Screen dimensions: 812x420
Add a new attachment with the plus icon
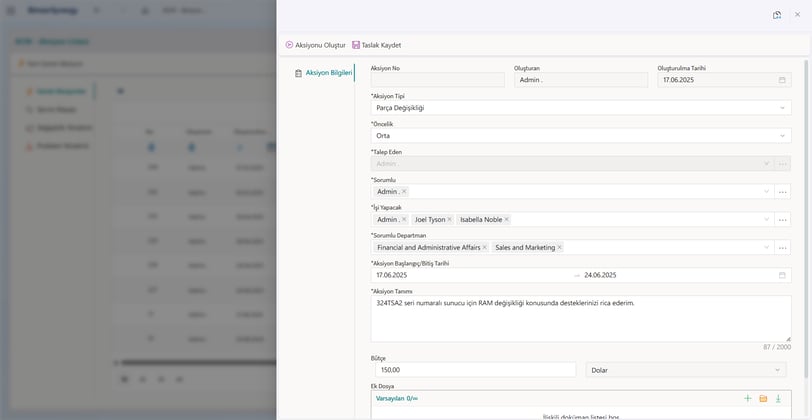click(x=747, y=398)
